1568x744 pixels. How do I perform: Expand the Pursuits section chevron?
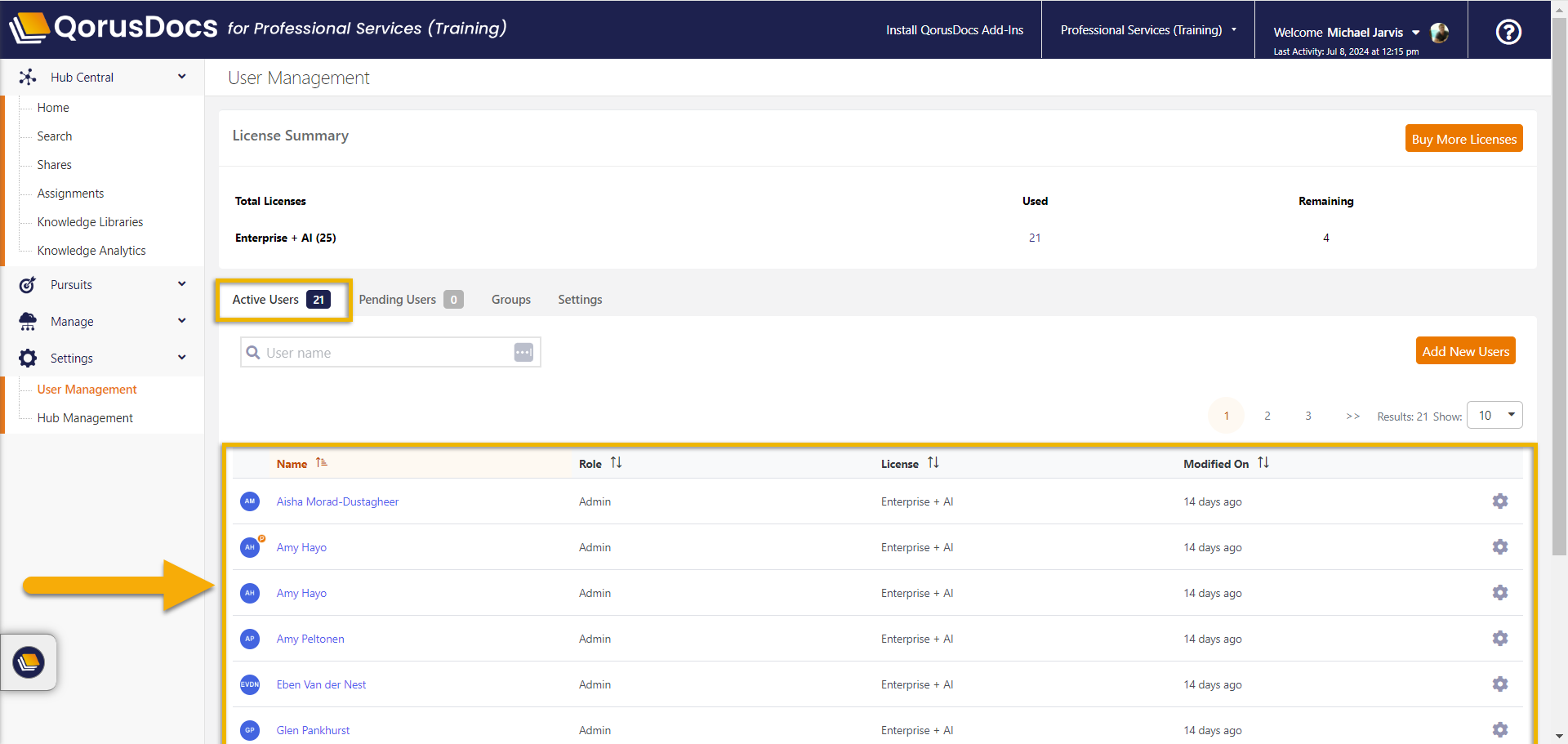(182, 284)
